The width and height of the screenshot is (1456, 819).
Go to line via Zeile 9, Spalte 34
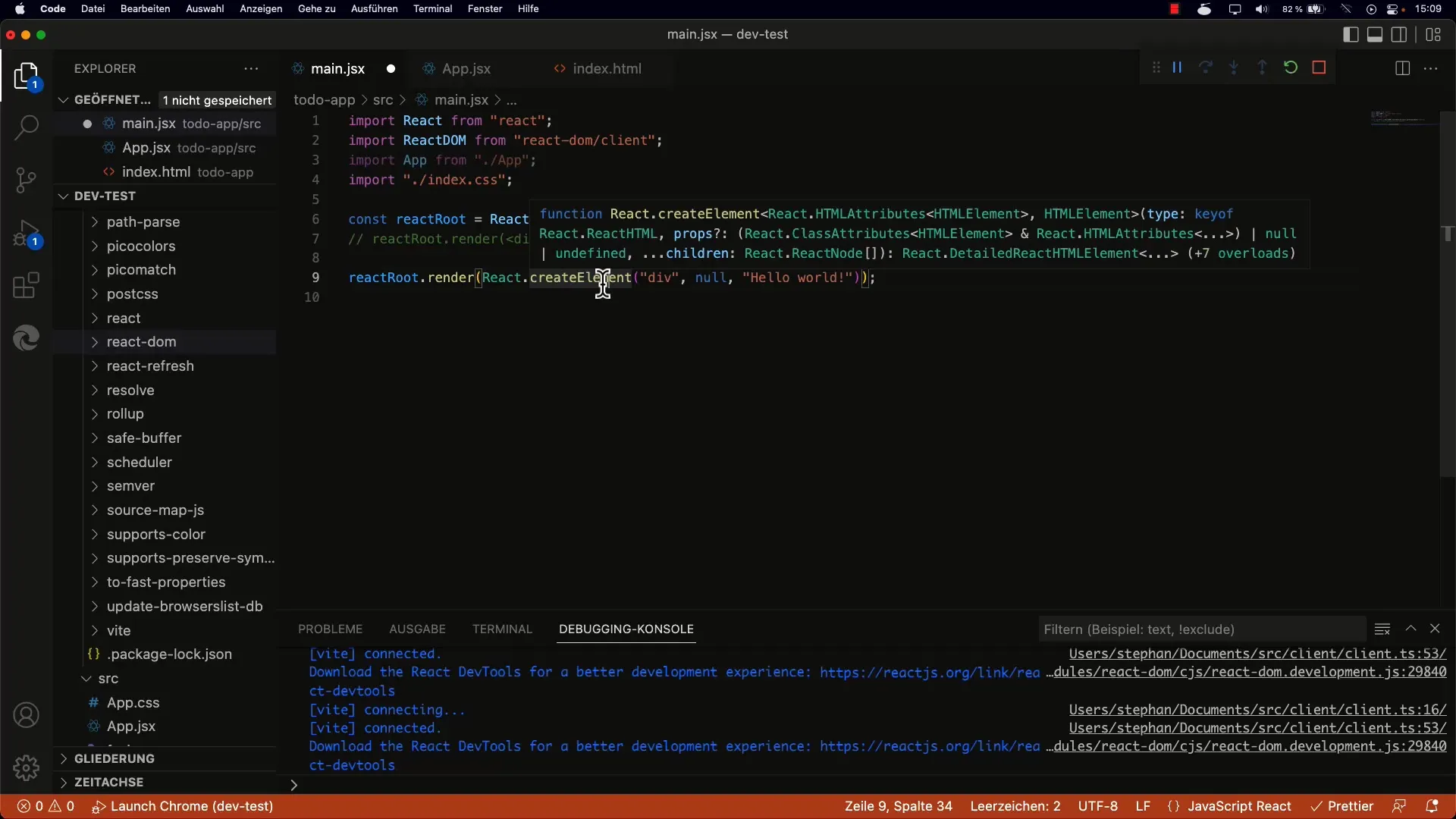click(899, 806)
